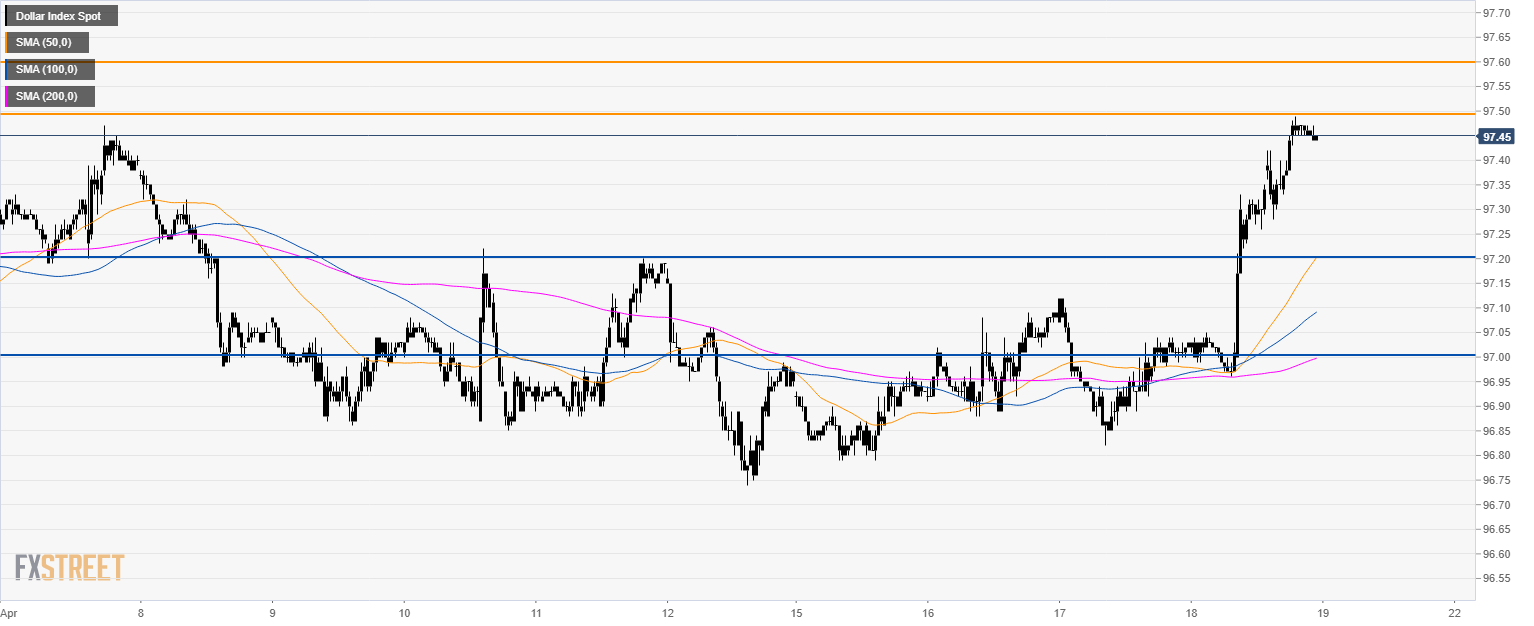Image resolution: width=1534 pixels, height=626 pixels.
Task: Click the 97.70 price axis label
Action: click(x=1495, y=14)
